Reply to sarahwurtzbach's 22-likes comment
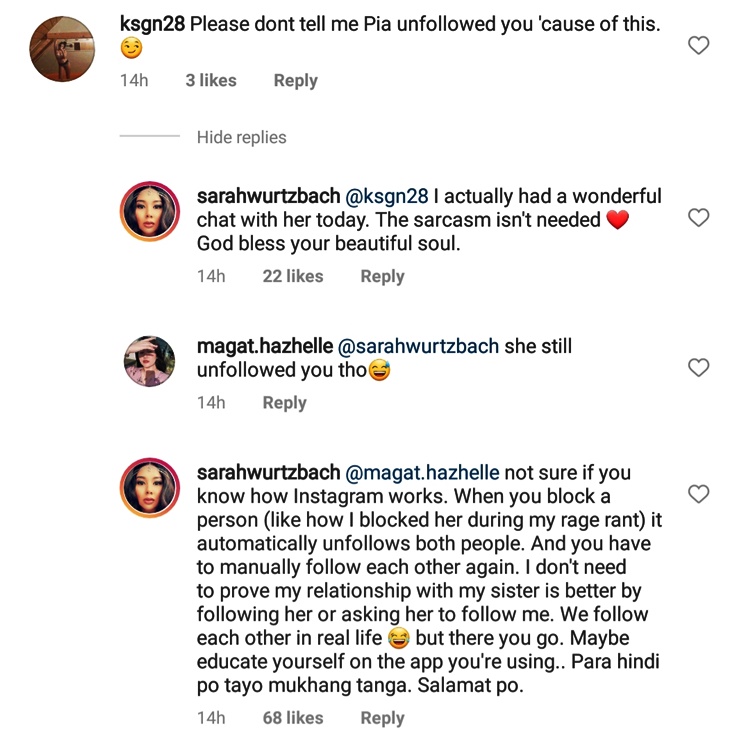The image size is (750, 745). pyautogui.click(x=382, y=277)
